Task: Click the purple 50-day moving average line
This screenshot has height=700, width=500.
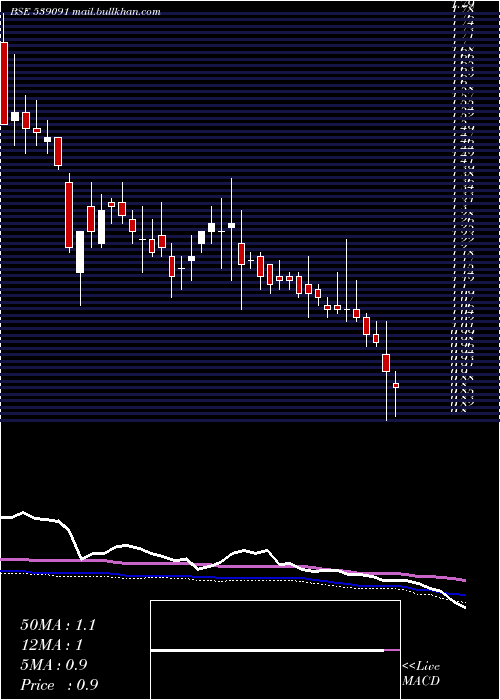Action: tap(232, 566)
